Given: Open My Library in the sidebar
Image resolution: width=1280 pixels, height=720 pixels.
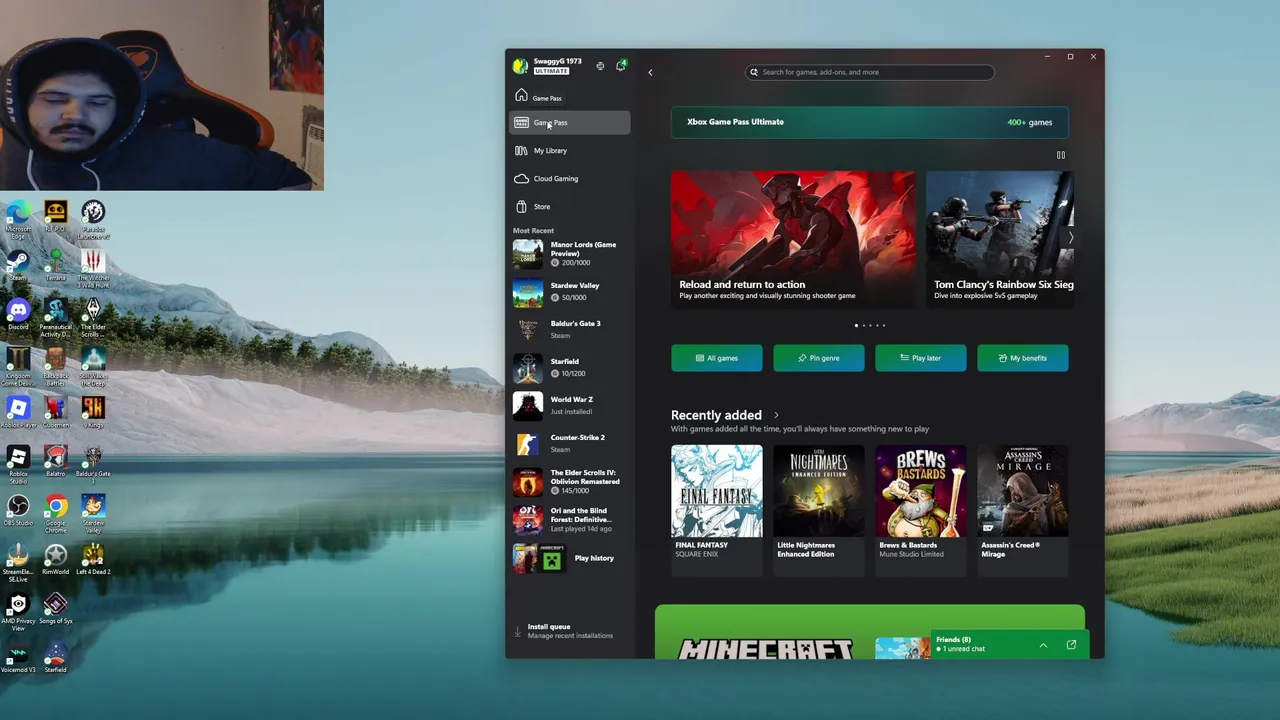Looking at the screenshot, I should click(570, 151).
